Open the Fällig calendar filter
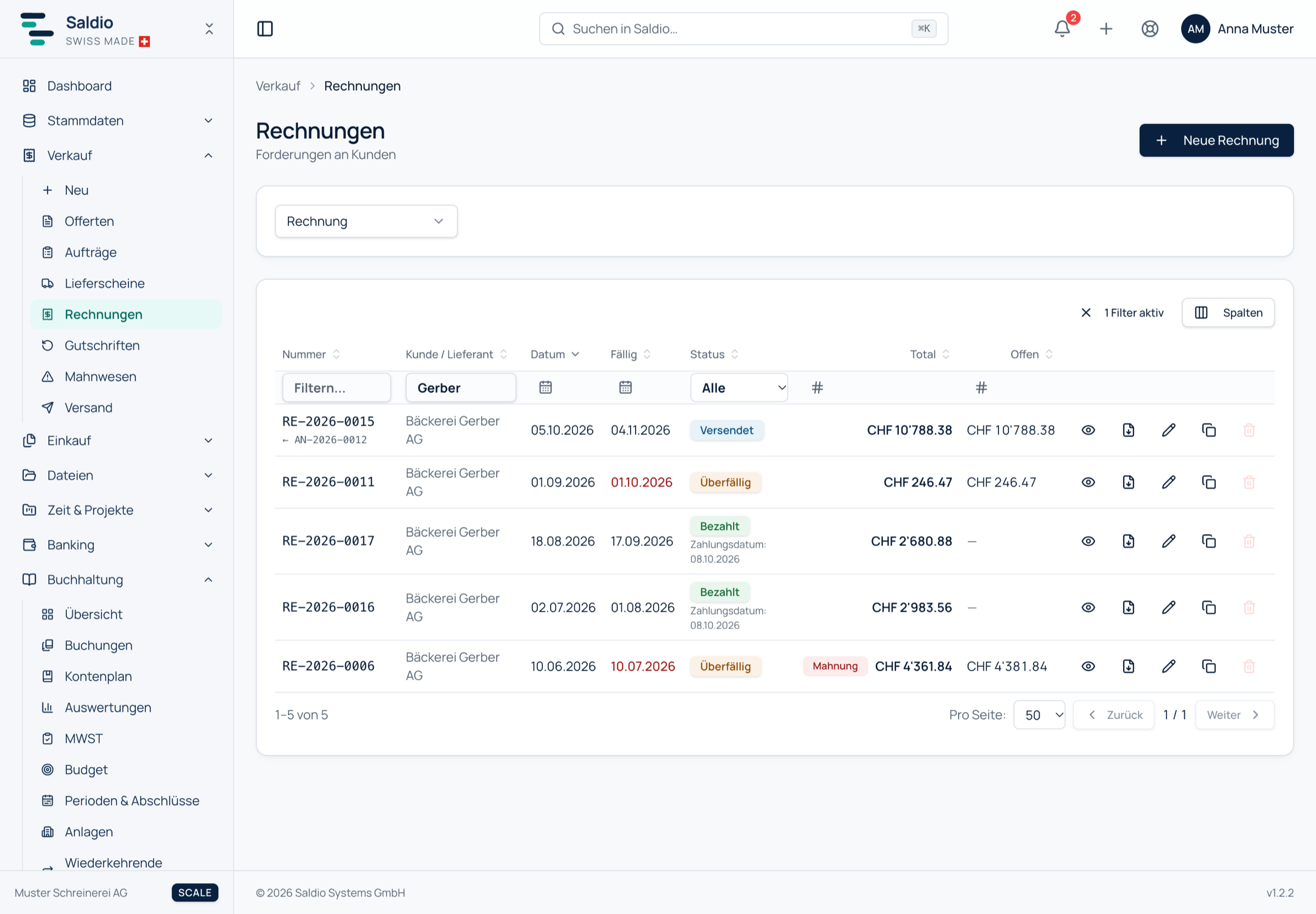1316x914 pixels. pyautogui.click(x=625, y=388)
